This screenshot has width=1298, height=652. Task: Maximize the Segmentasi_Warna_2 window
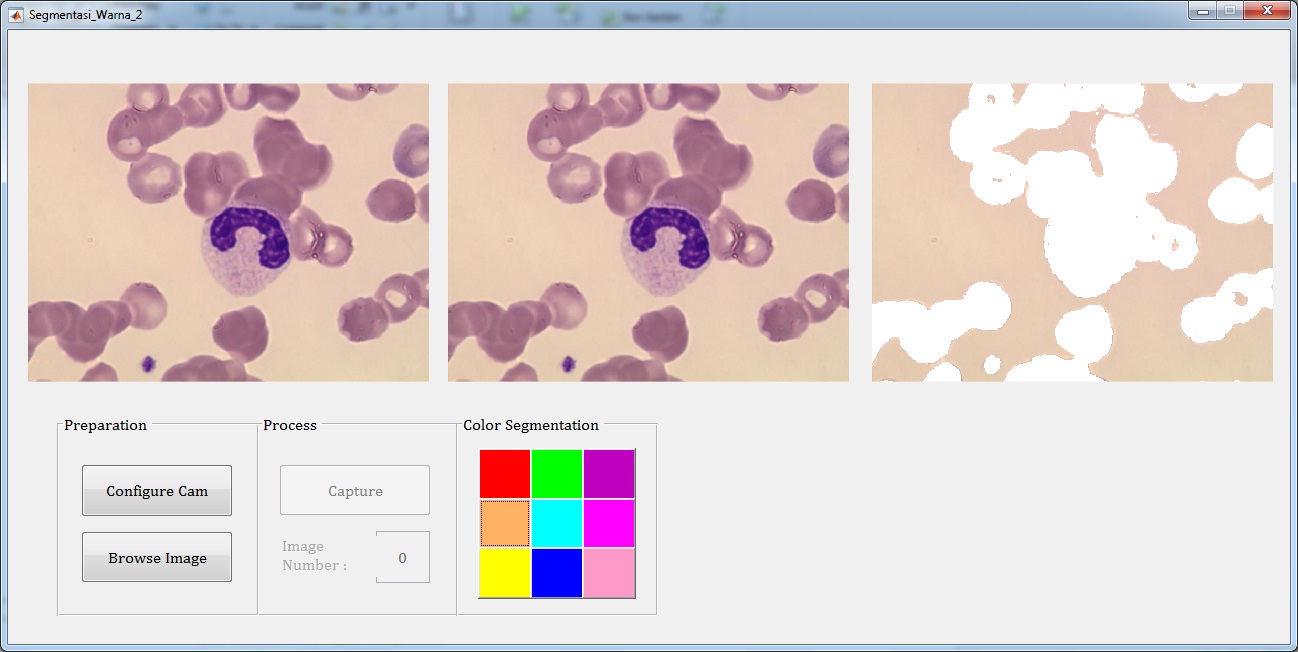[x=1229, y=11]
